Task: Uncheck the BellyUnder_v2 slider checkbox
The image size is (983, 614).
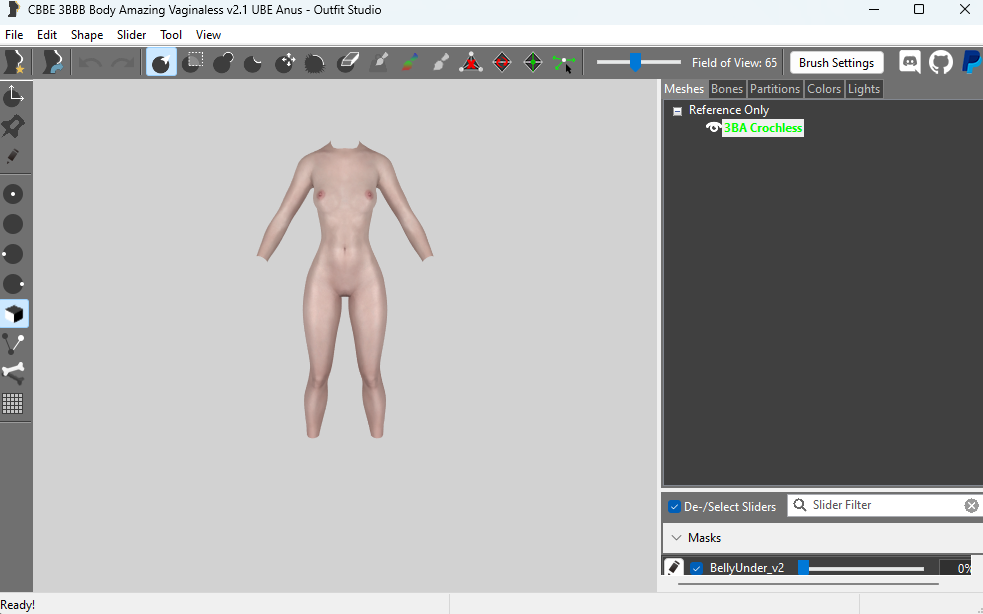Action: [696, 568]
